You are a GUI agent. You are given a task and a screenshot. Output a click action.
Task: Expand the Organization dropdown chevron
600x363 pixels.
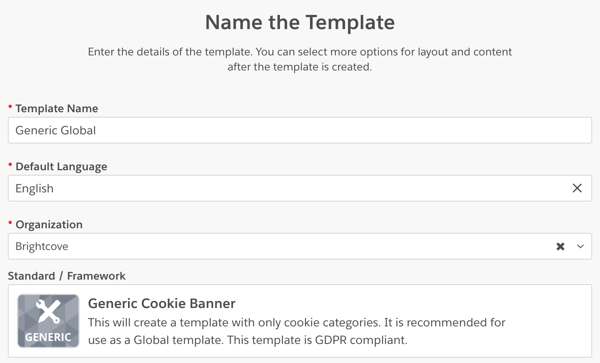click(x=580, y=246)
